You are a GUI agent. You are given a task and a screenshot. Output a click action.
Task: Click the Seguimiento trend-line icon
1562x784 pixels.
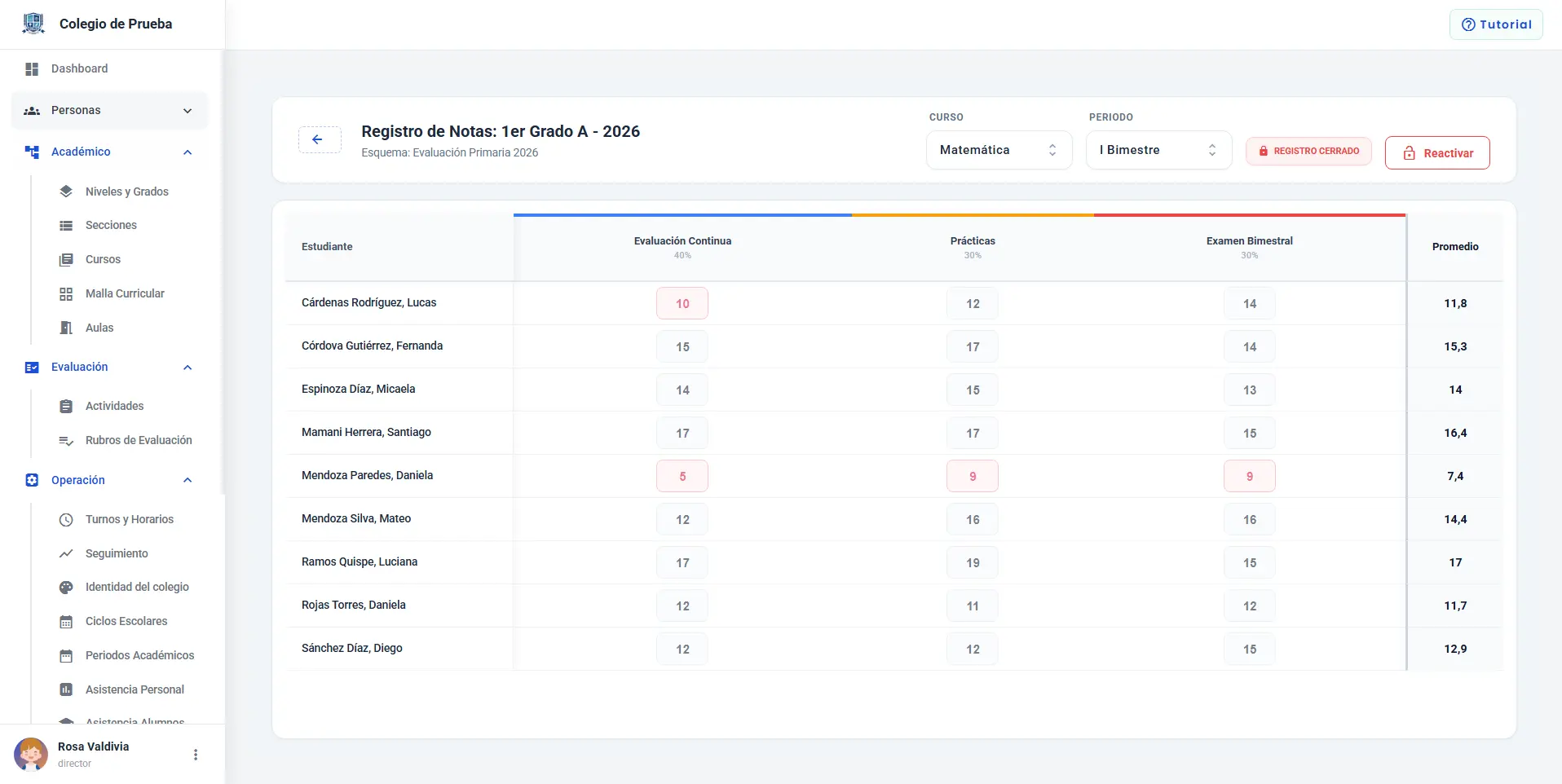click(x=66, y=554)
